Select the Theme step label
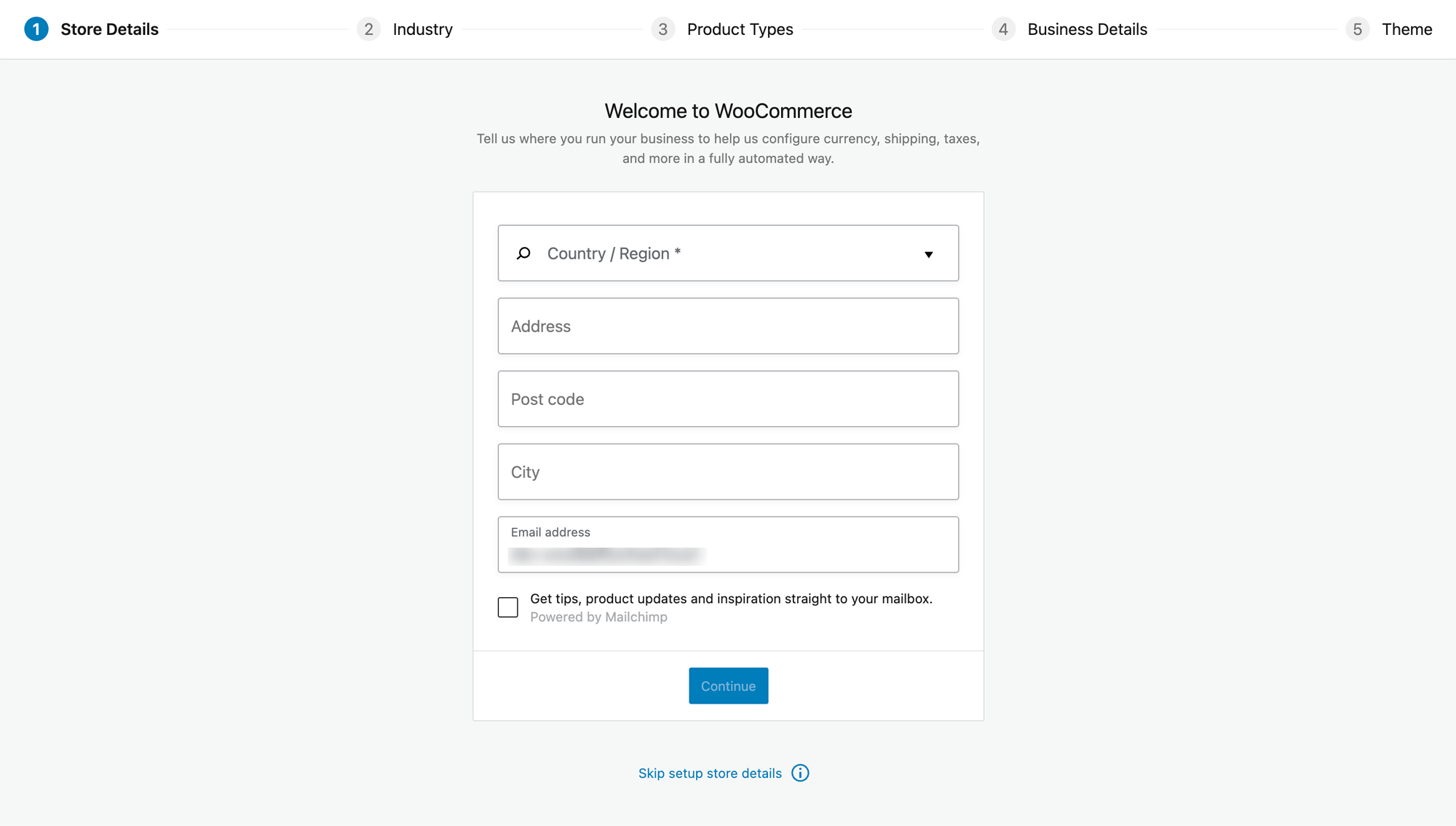Screen dimensions: 1456x826 [x=1406, y=29]
